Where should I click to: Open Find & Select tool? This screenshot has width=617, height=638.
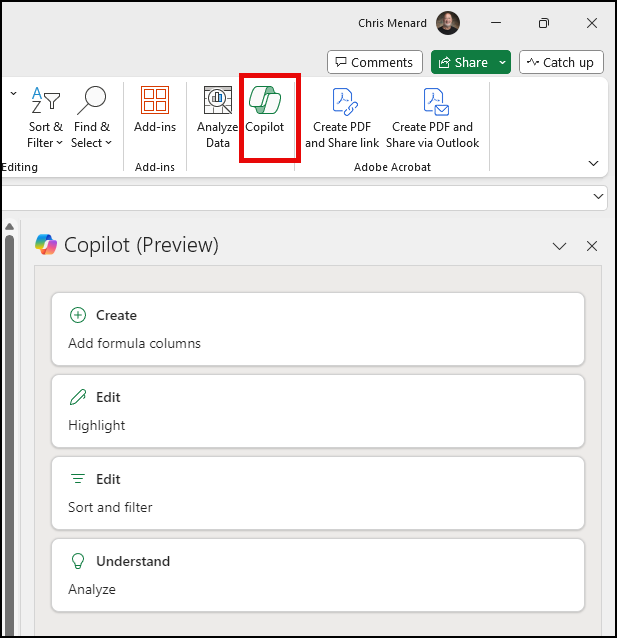coord(92,118)
